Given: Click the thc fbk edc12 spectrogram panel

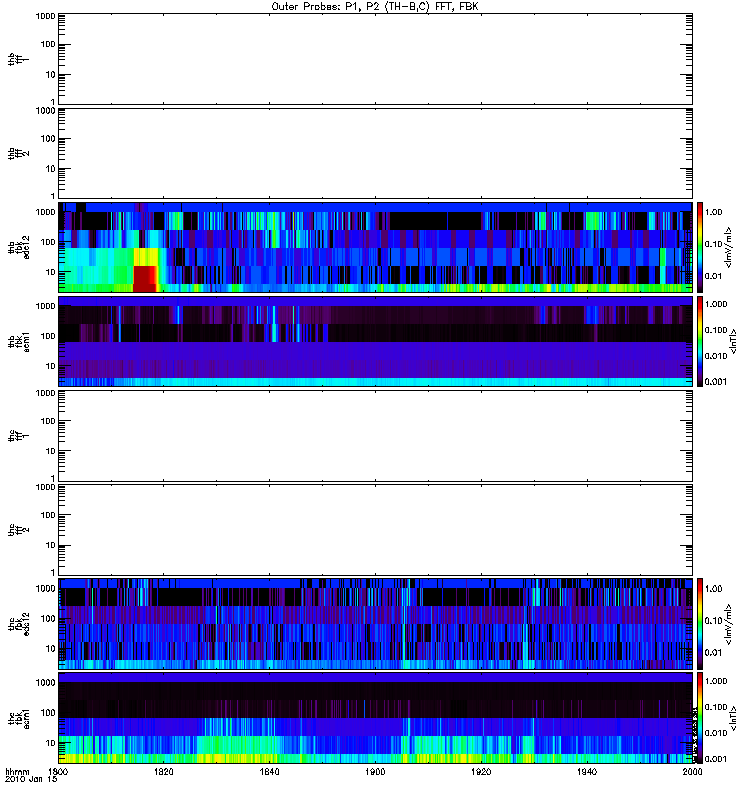Looking at the screenshot, I should pyautogui.click(x=375, y=624).
